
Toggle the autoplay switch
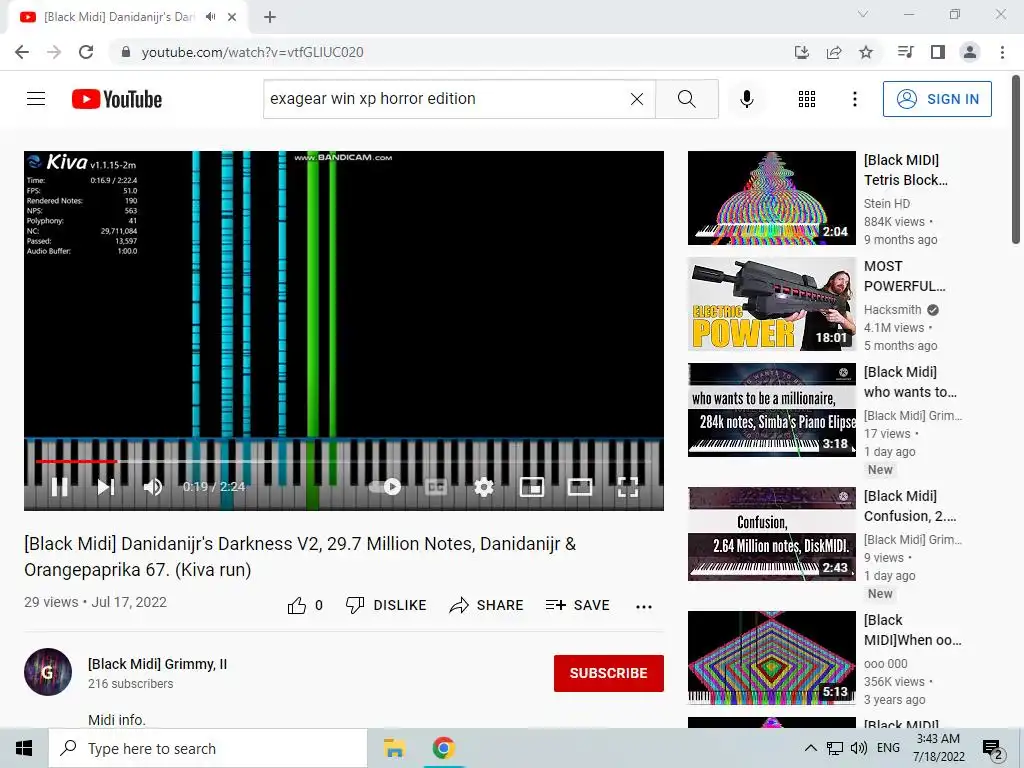pyautogui.click(x=385, y=487)
